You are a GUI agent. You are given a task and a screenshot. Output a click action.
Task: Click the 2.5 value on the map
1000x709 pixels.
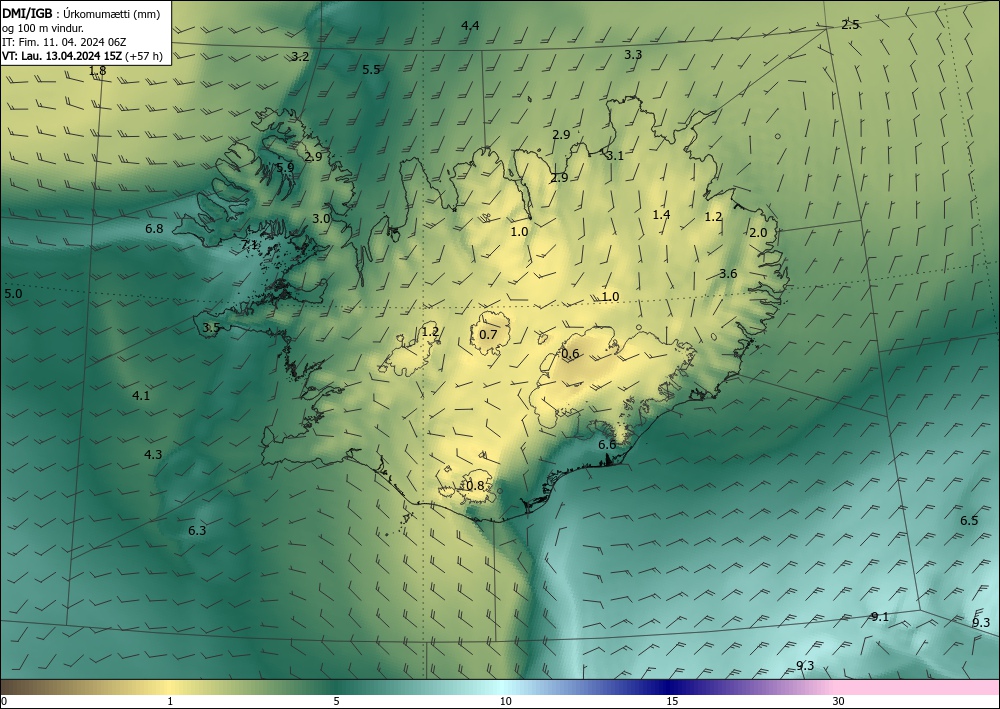coord(850,25)
